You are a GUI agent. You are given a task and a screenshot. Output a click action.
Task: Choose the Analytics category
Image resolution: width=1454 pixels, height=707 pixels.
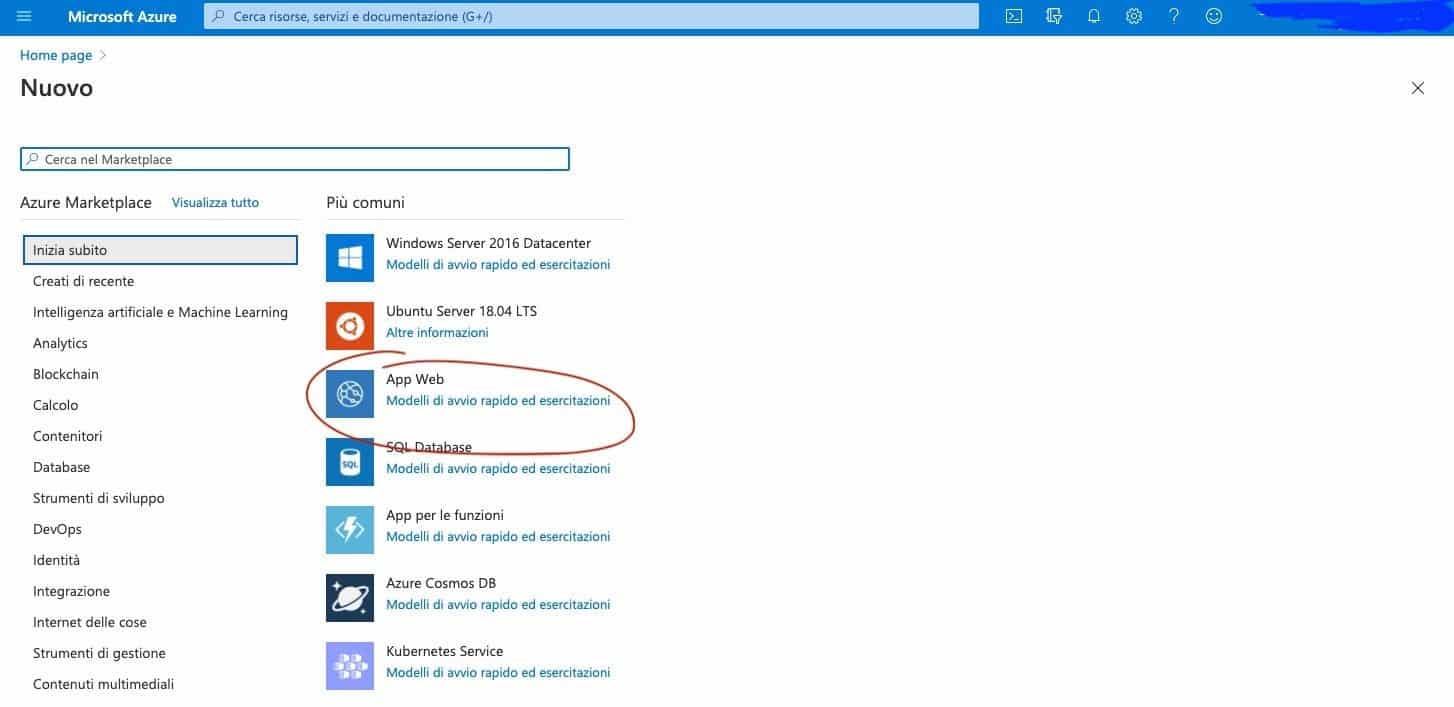(60, 343)
